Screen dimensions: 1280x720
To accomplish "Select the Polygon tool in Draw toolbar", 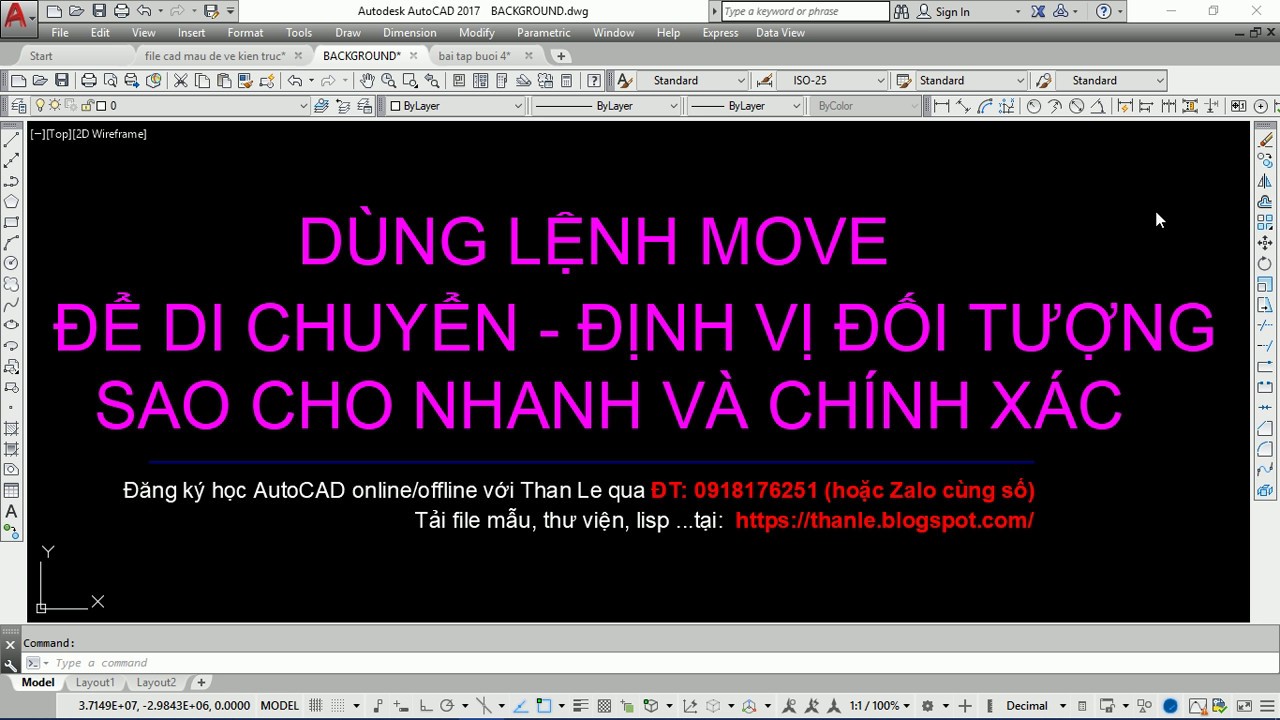I will pyautogui.click(x=12, y=202).
